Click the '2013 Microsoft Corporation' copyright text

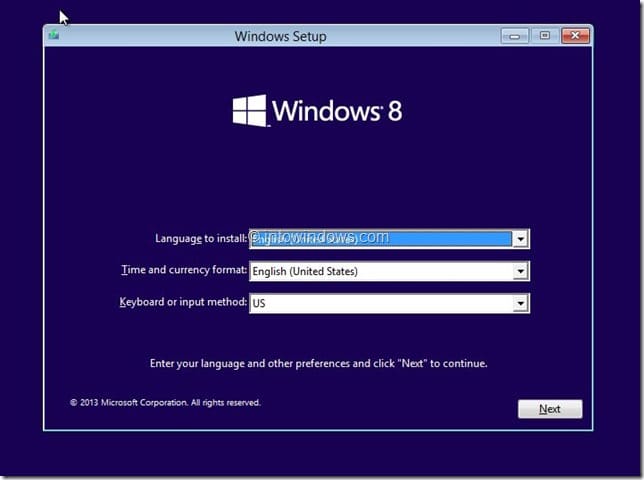pyautogui.click(x=165, y=402)
